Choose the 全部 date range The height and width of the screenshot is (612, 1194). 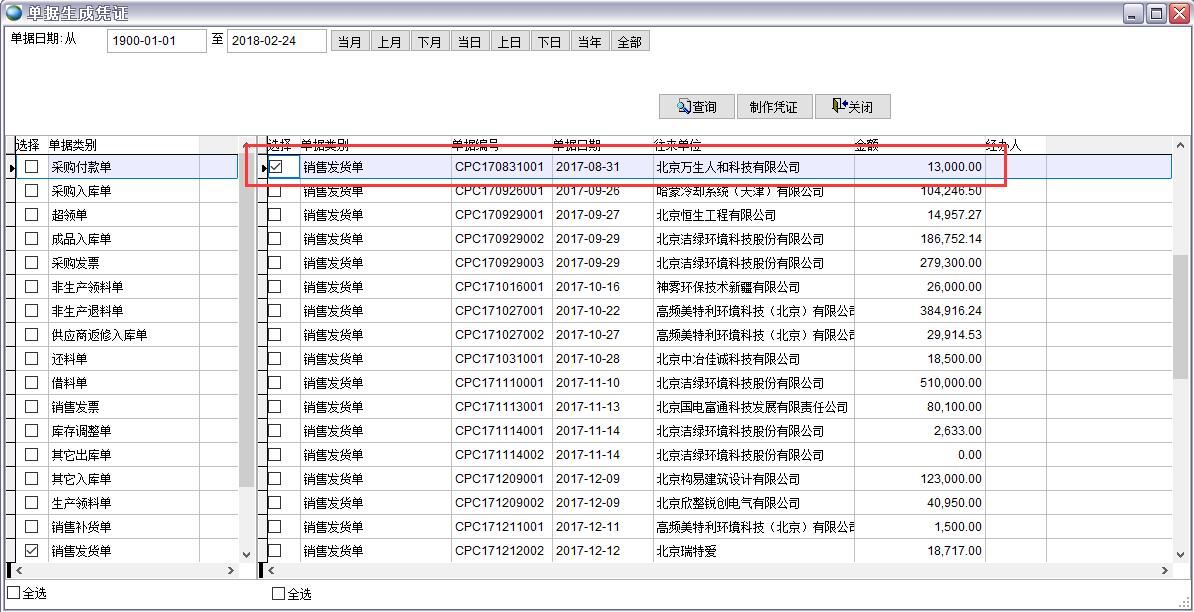(630, 42)
